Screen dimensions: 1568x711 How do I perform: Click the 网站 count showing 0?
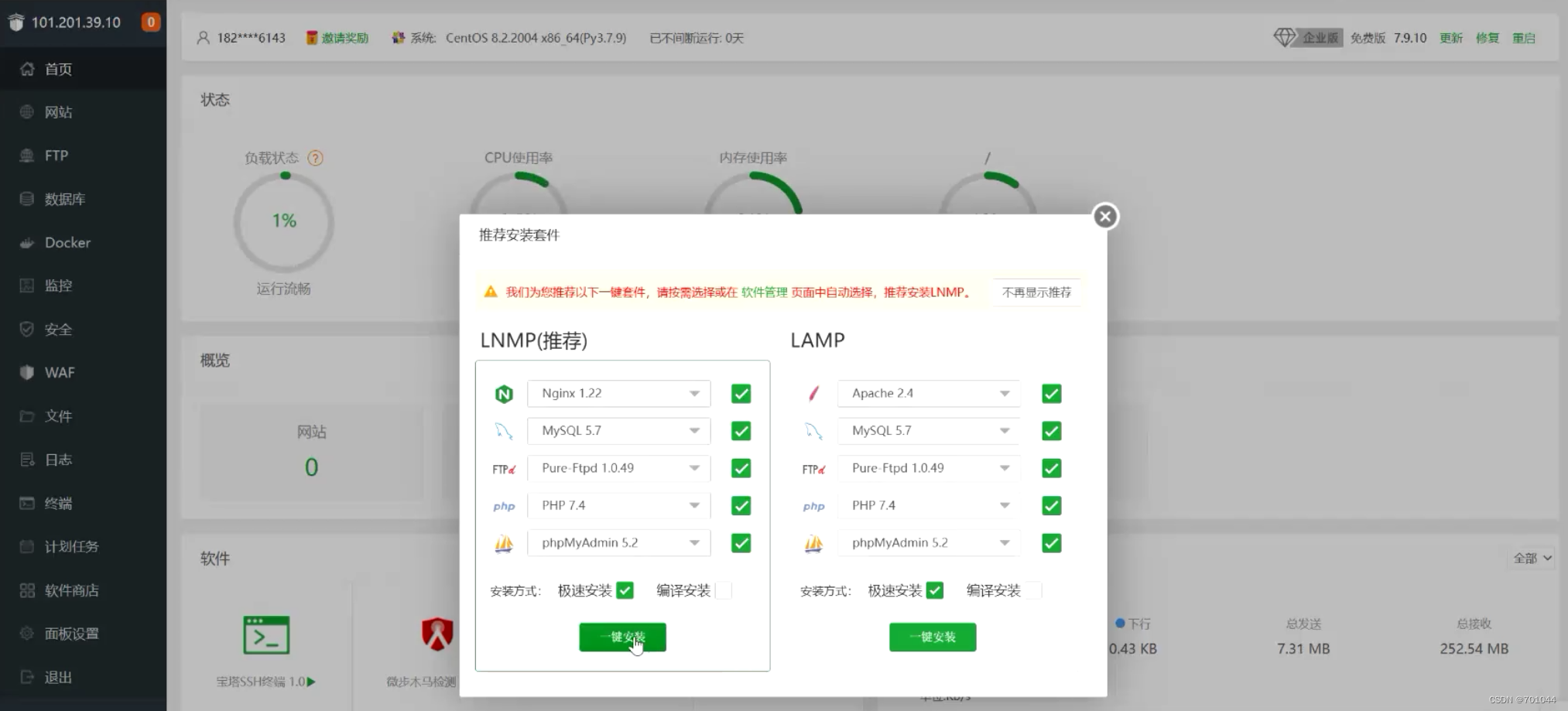(x=311, y=467)
